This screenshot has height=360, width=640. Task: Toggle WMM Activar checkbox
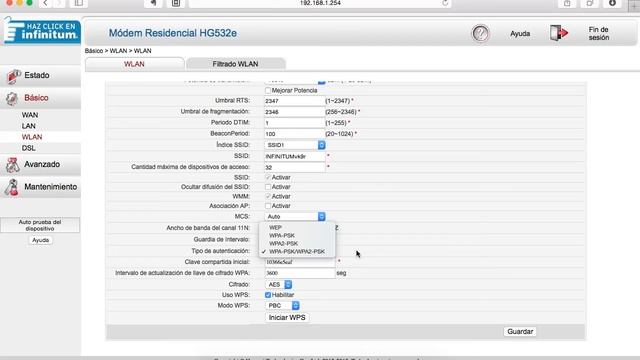click(268, 196)
